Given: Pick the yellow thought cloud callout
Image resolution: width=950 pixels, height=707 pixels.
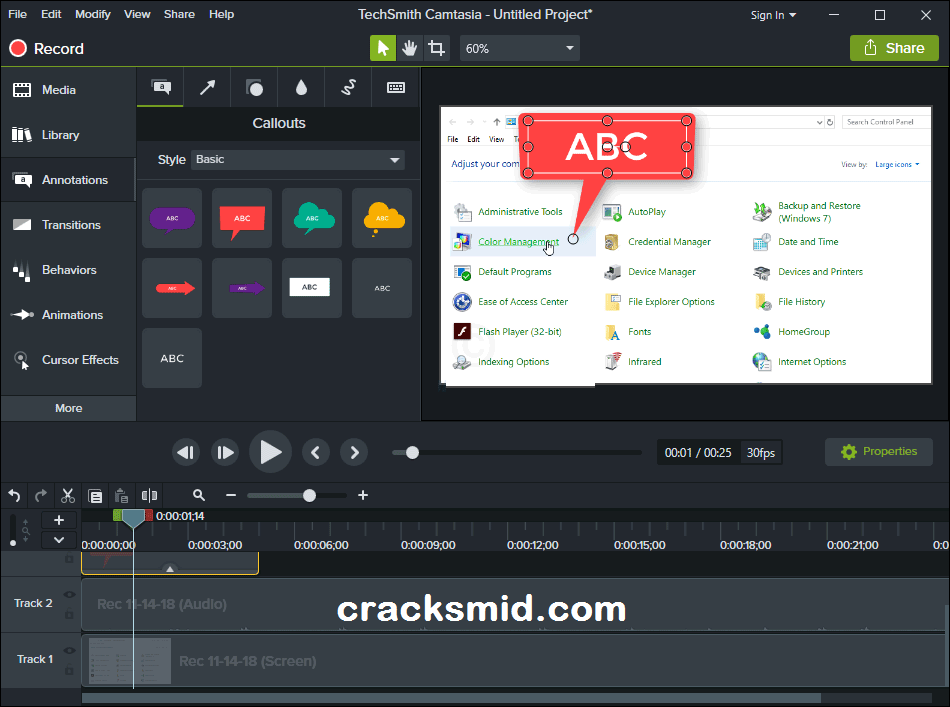Looking at the screenshot, I should click(x=382, y=218).
